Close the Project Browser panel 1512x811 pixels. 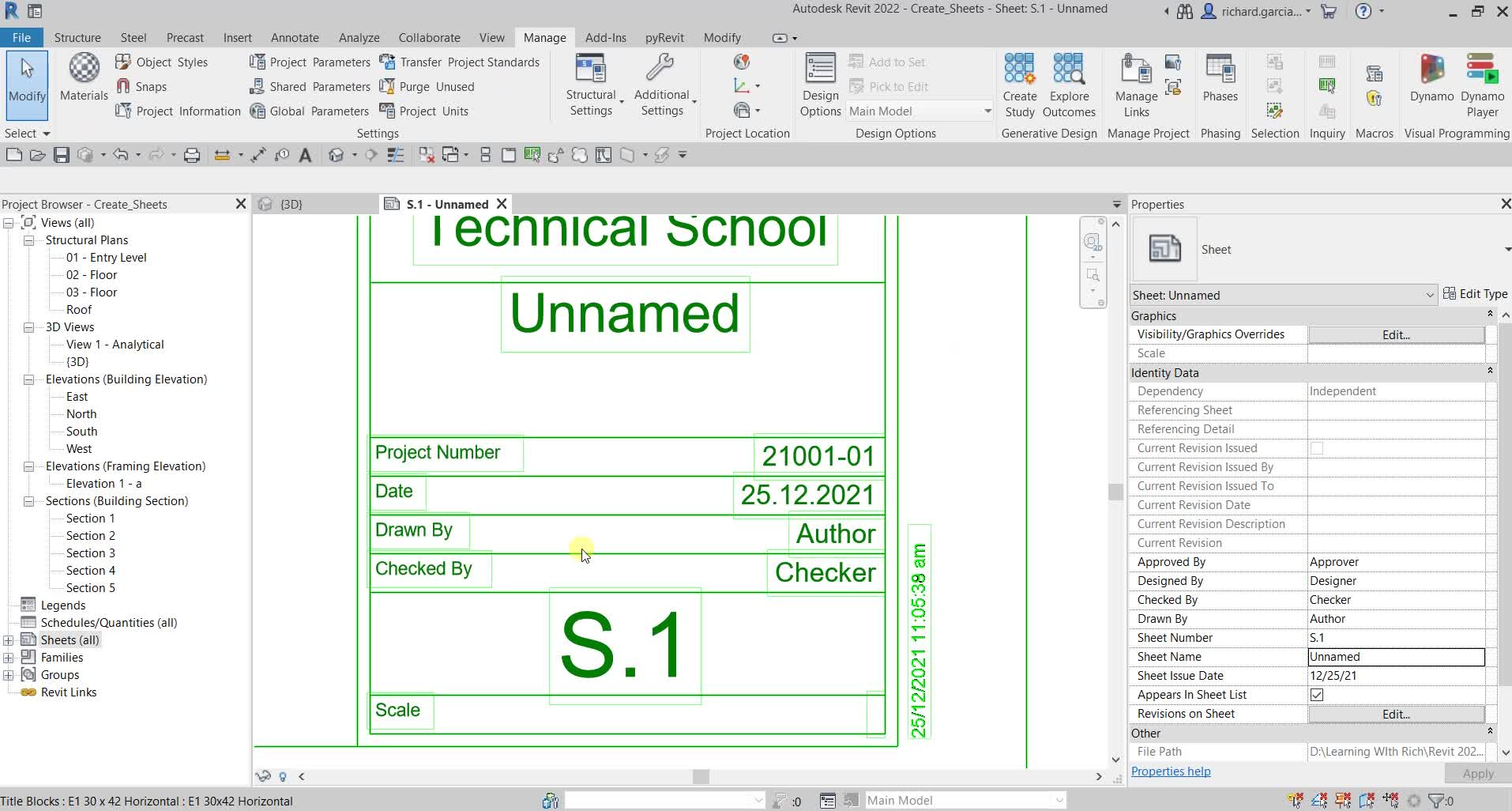point(241,204)
